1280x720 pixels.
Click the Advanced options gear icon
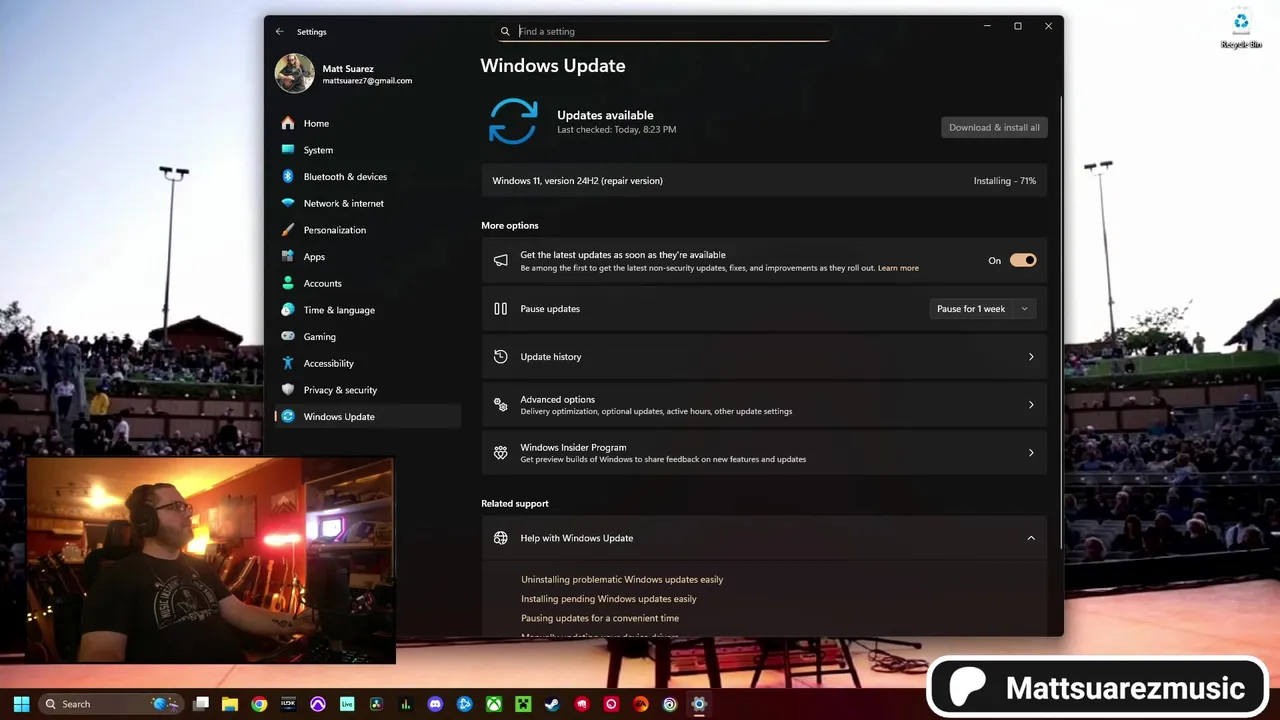tap(501, 405)
